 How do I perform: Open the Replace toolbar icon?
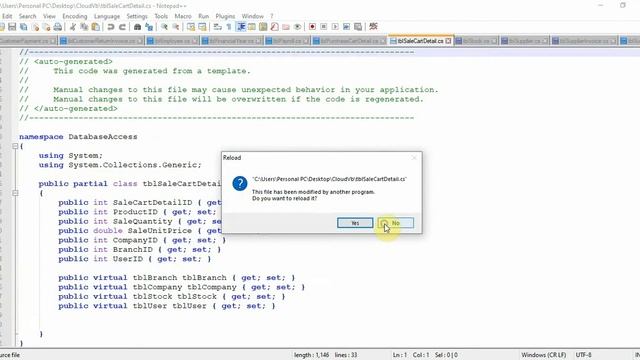pyautogui.click(x=149, y=27)
